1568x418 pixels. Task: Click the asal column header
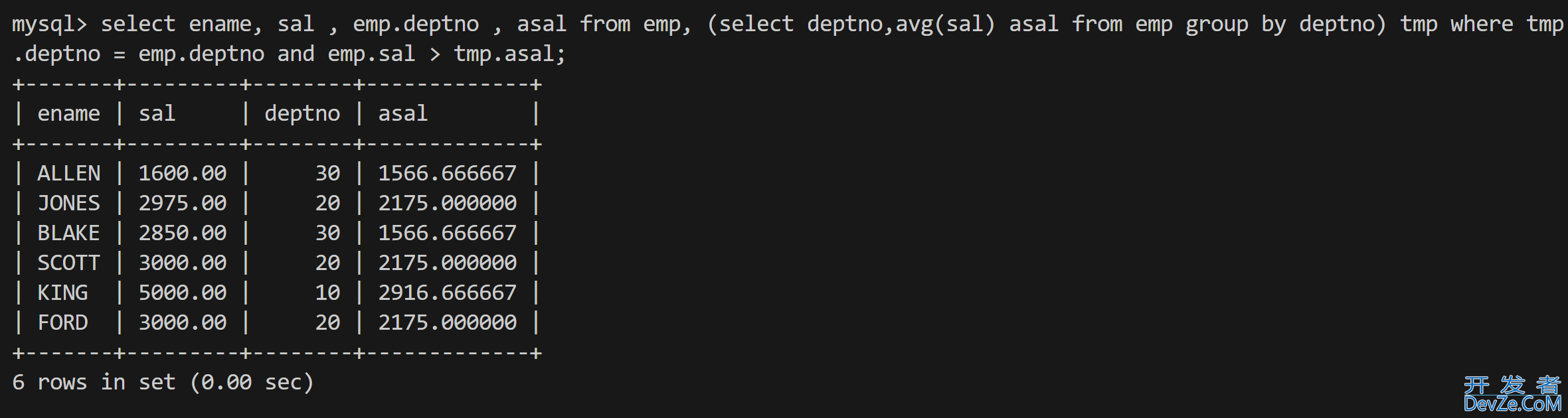pos(402,113)
